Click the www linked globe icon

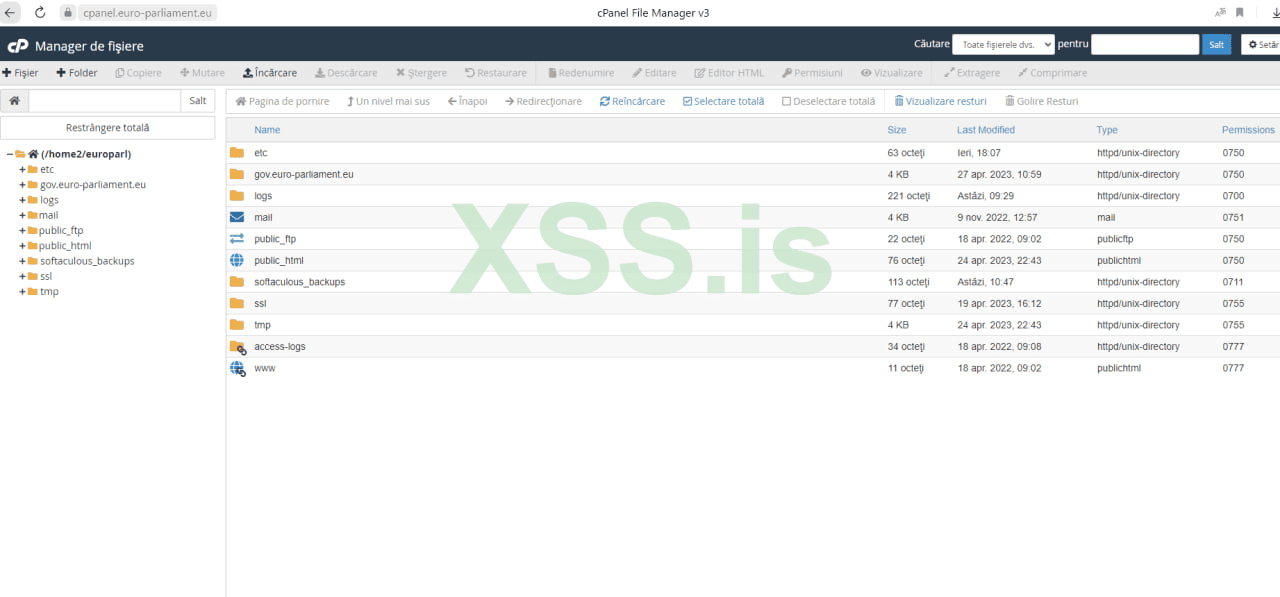pyautogui.click(x=238, y=369)
